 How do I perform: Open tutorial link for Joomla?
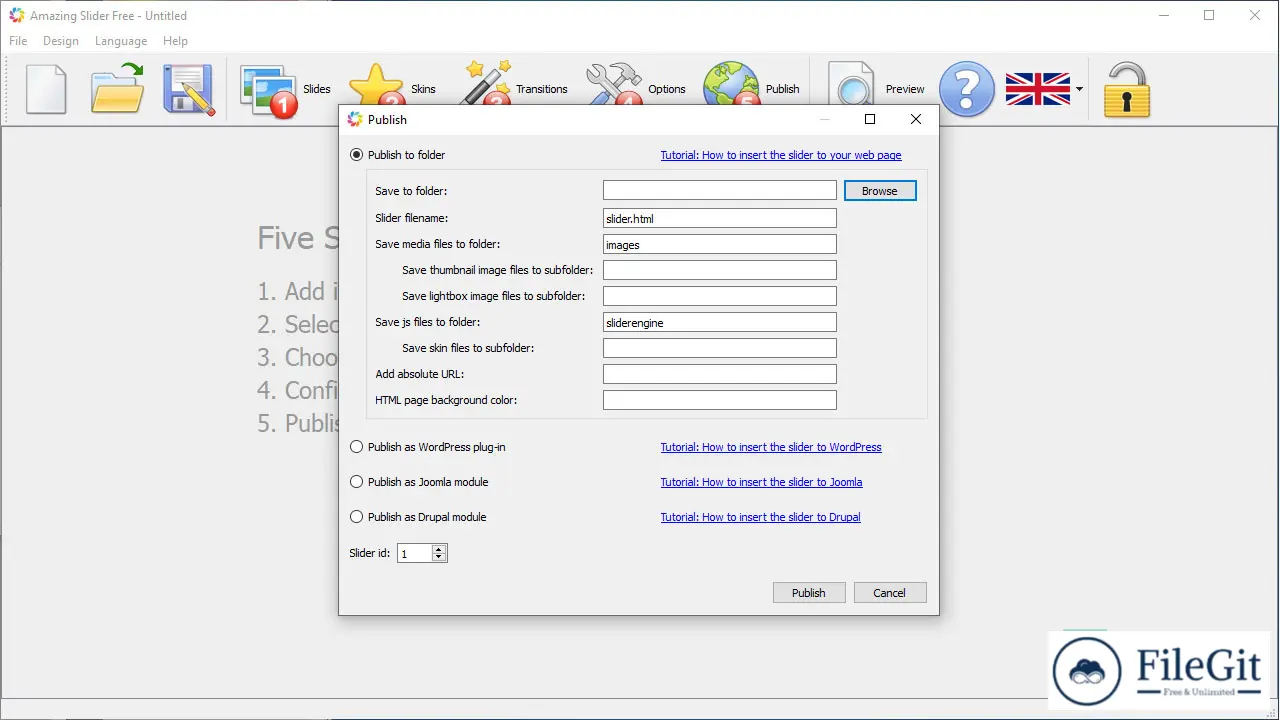coord(761,482)
